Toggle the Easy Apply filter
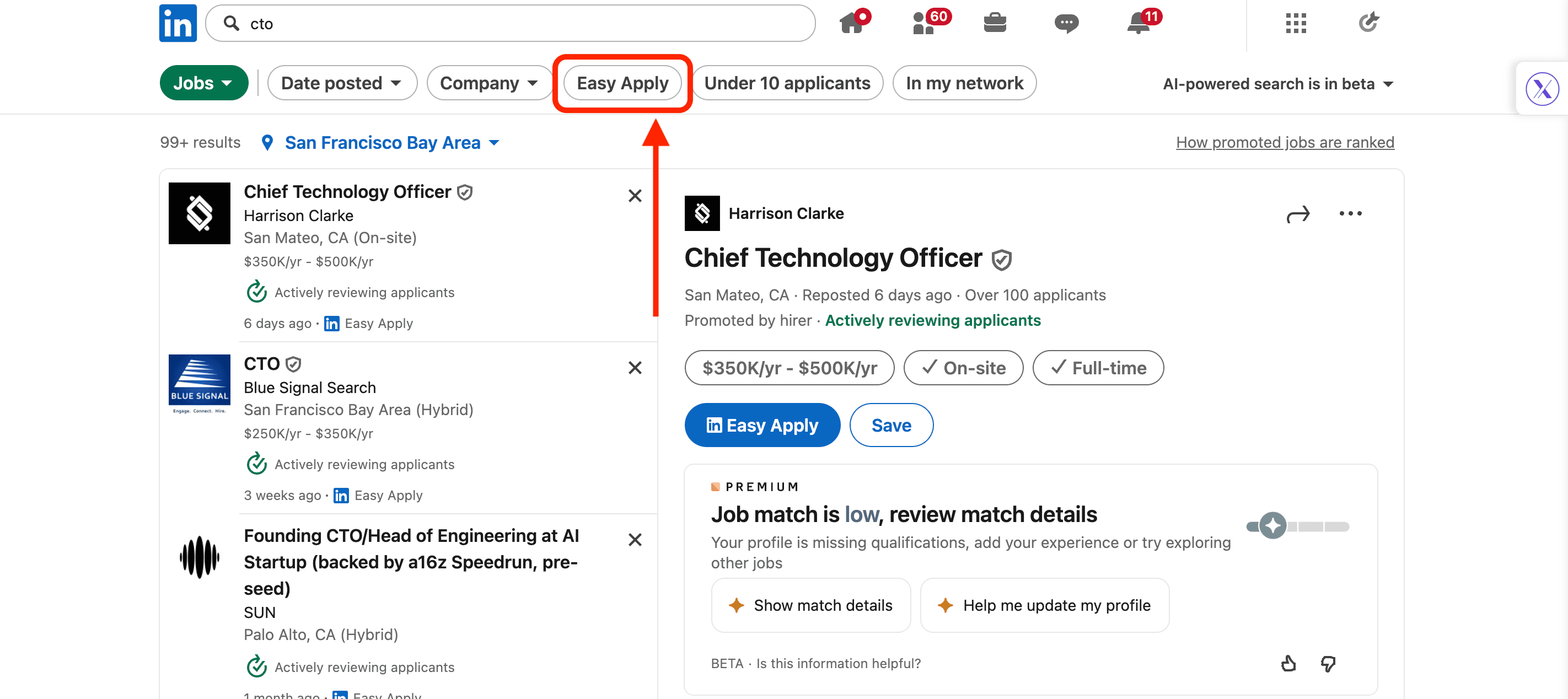The width and height of the screenshot is (1568, 699). pyautogui.click(x=622, y=83)
